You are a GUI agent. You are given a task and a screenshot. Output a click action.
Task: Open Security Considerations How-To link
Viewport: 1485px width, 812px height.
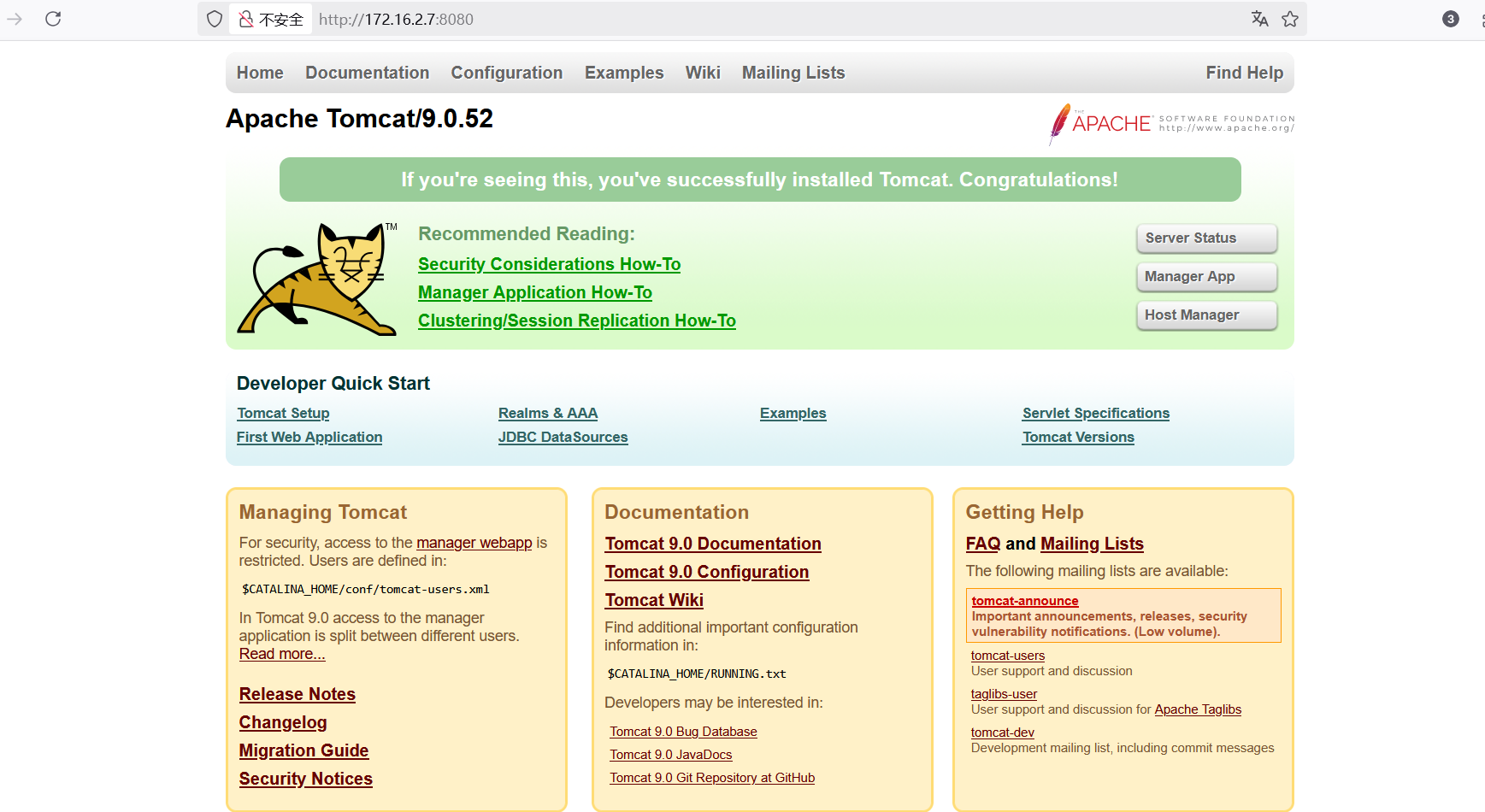click(x=549, y=264)
